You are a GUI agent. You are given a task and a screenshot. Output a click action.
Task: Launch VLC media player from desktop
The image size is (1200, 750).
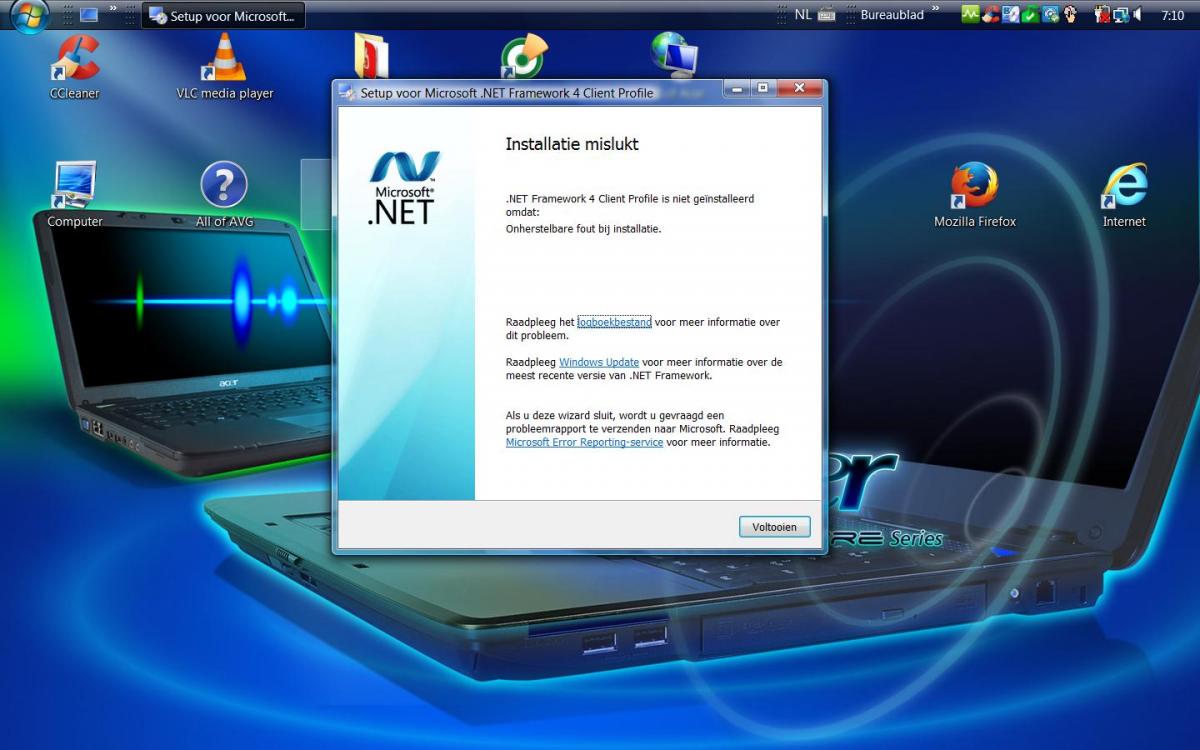[224, 62]
